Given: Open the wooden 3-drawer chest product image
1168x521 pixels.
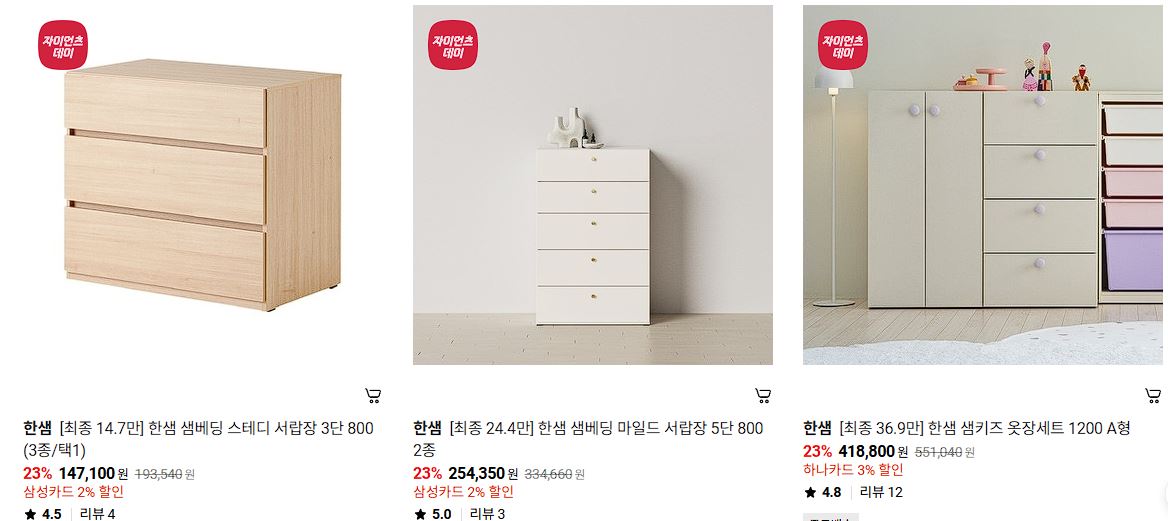Looking at the screenshot, I should [x=203, y=185].
